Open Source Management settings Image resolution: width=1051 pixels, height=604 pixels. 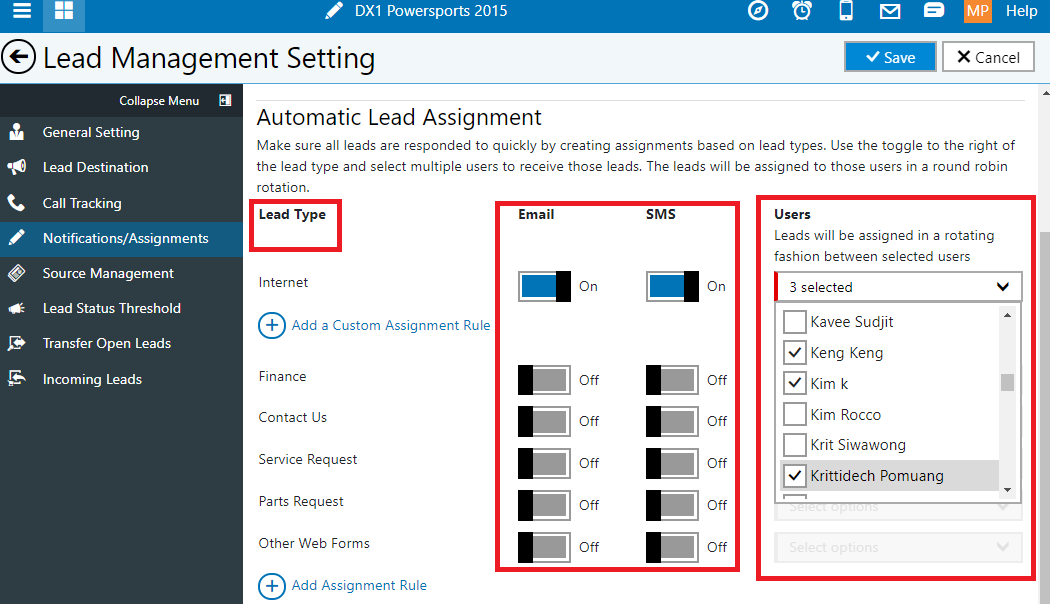[121, 273]
